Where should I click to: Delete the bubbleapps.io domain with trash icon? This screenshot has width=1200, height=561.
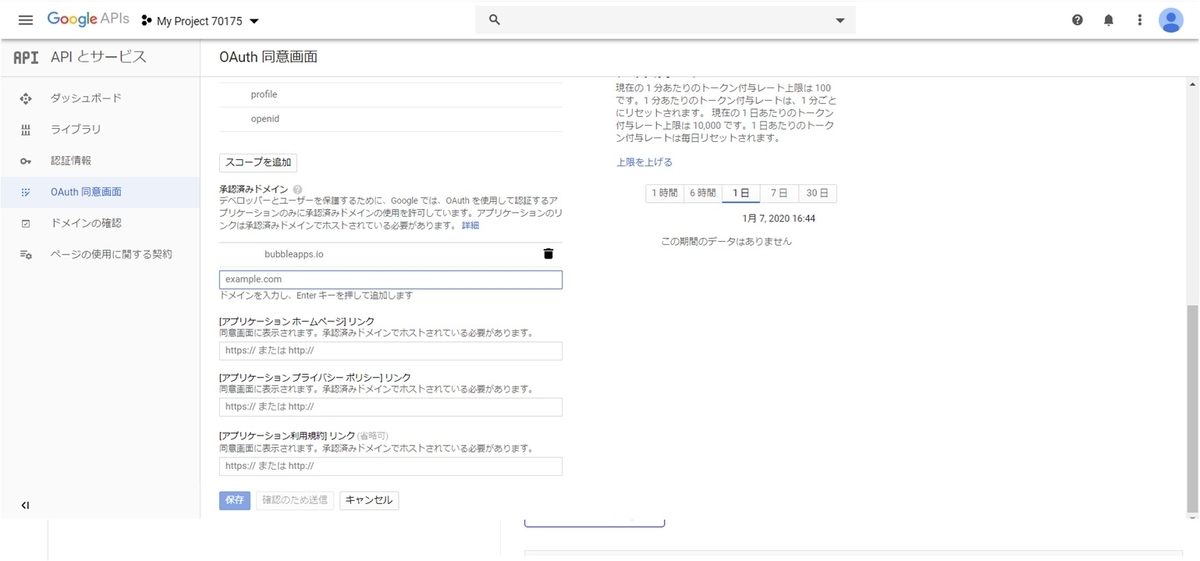coord(548,254)
